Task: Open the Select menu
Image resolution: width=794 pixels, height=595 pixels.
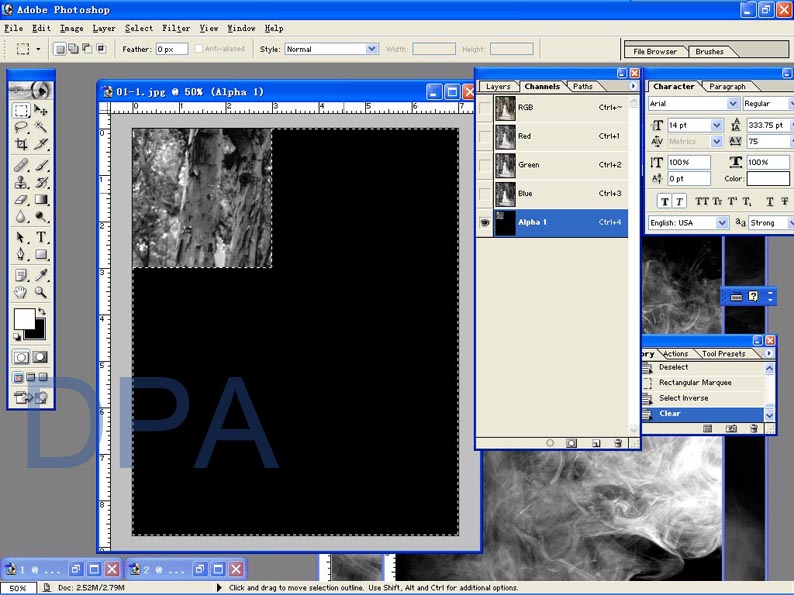Action: coord(139,28)
